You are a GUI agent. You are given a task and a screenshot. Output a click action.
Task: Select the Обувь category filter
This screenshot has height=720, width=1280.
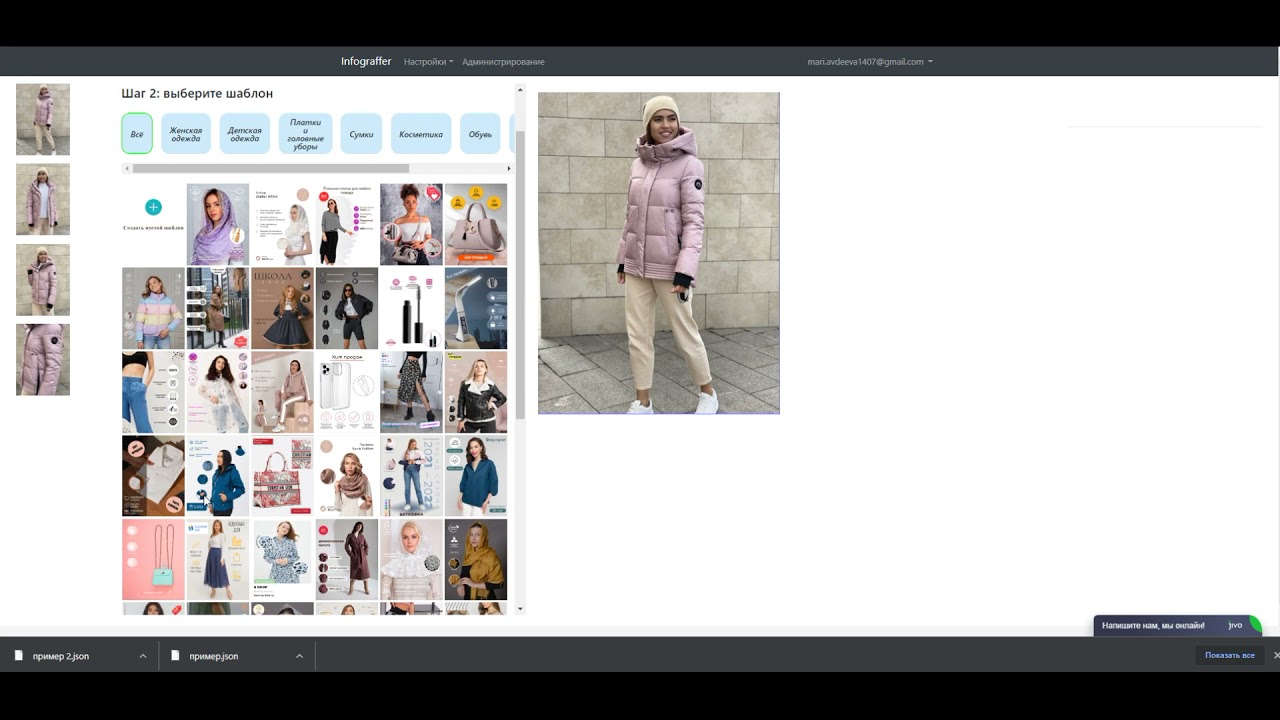[x=480, y=133]
